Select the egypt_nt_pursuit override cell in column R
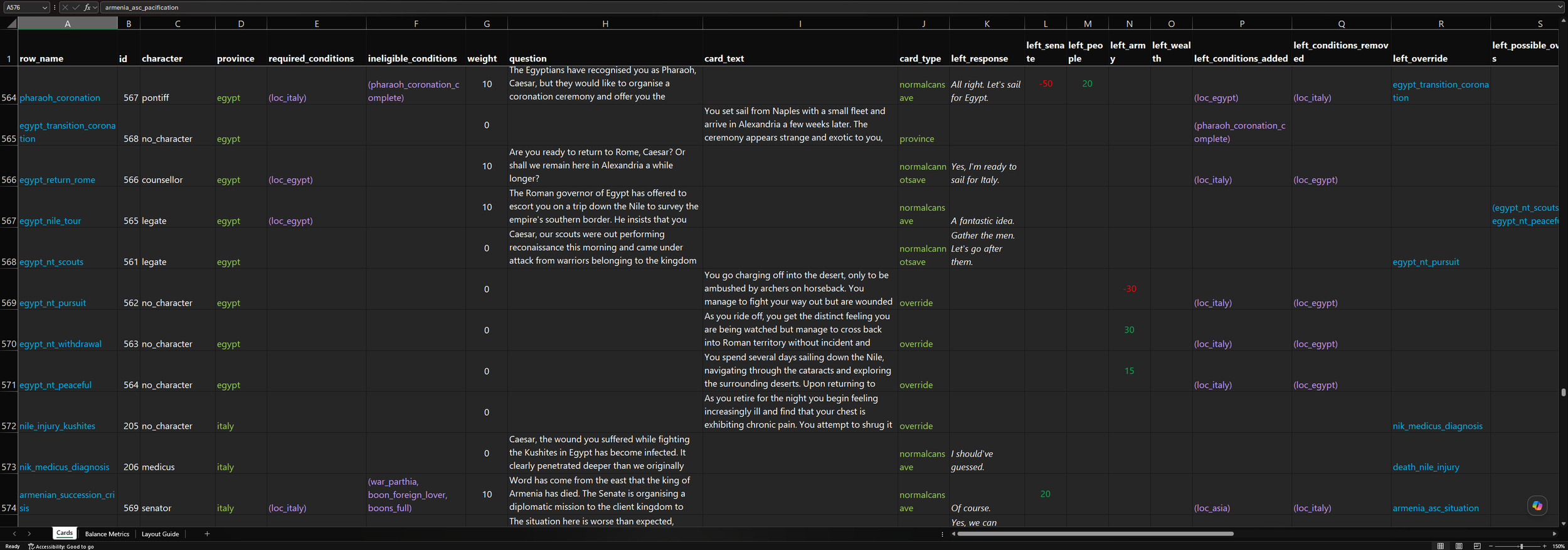This screenshot has height=550, width=1568. 1441,248
